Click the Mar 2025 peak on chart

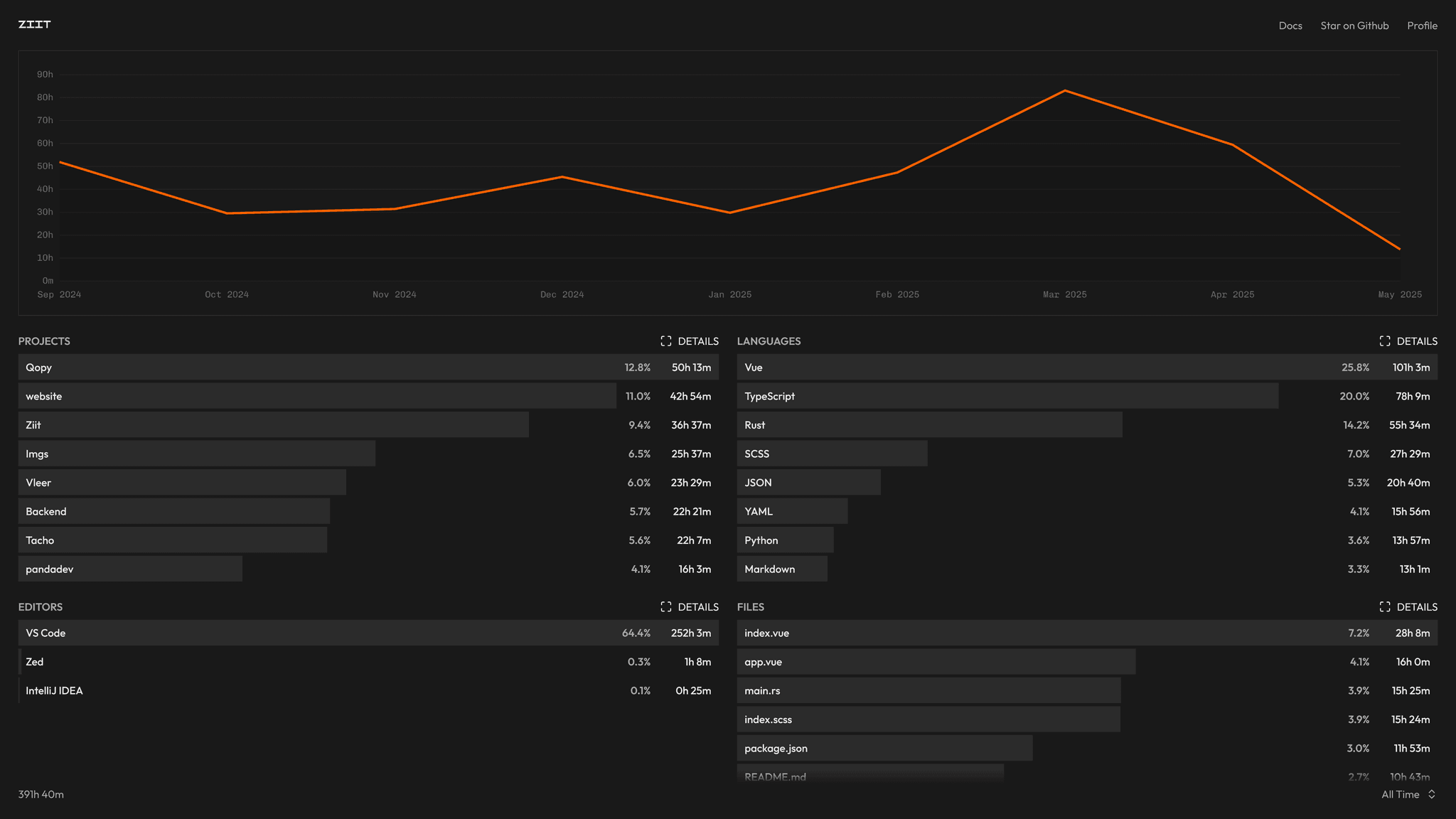click(1064, 91)
